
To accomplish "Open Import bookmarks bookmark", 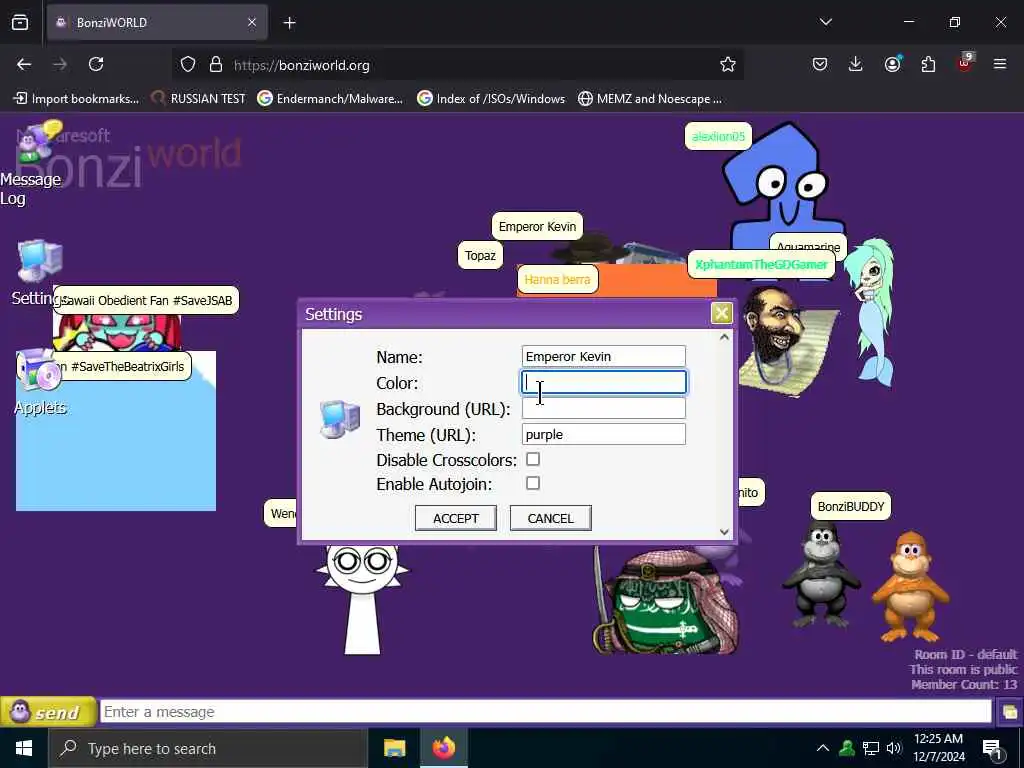I will coord(76,99).
